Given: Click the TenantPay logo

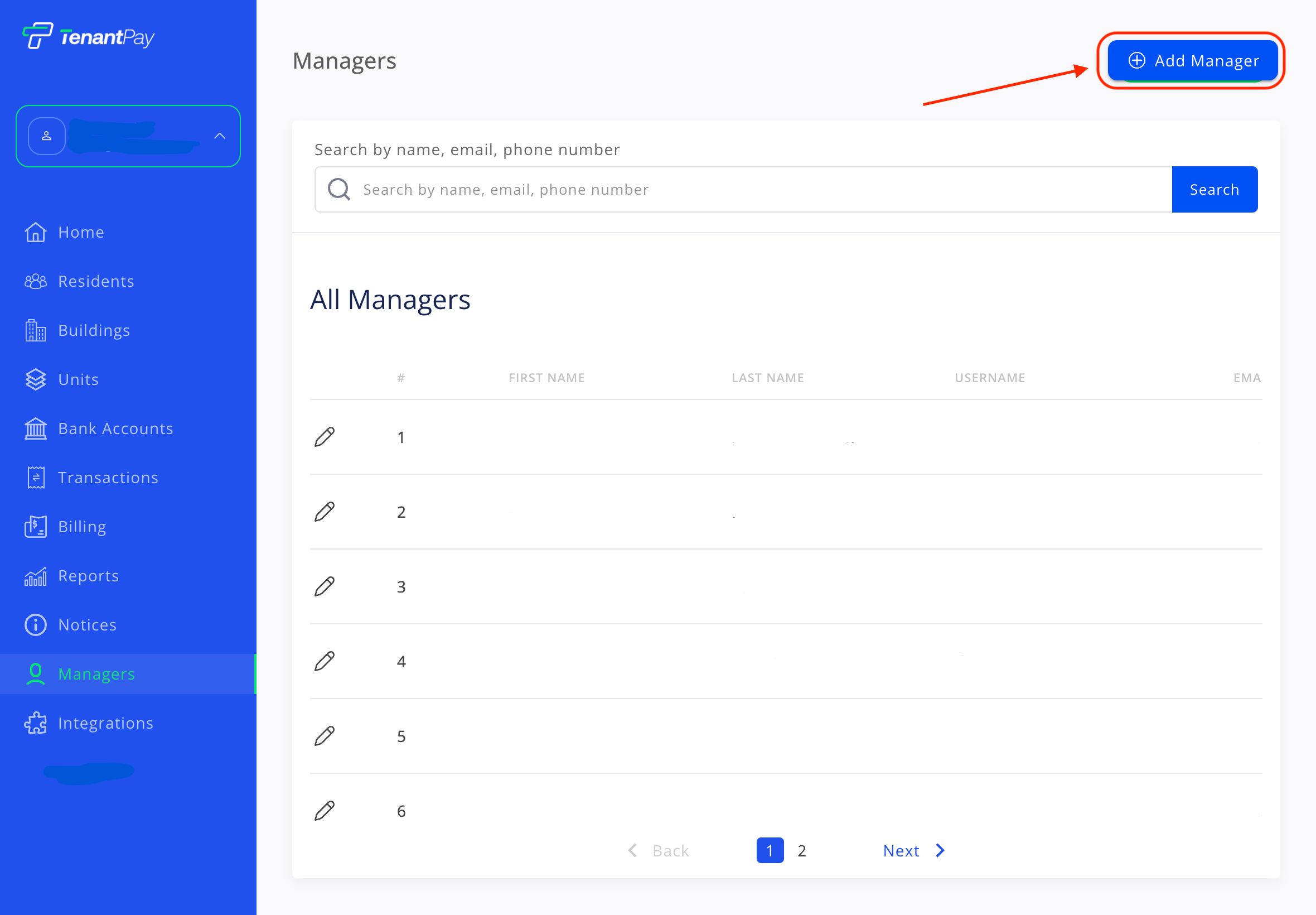Looking at the screenshot, I should (89, 36).
